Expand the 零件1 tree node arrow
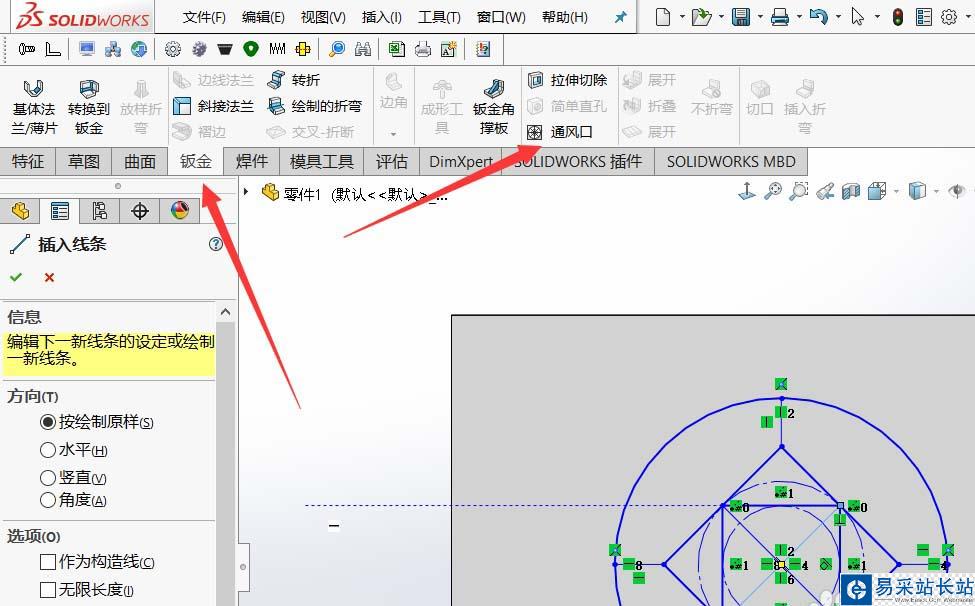Viewport: 975px width, 606px height. [x=246, y=192]
